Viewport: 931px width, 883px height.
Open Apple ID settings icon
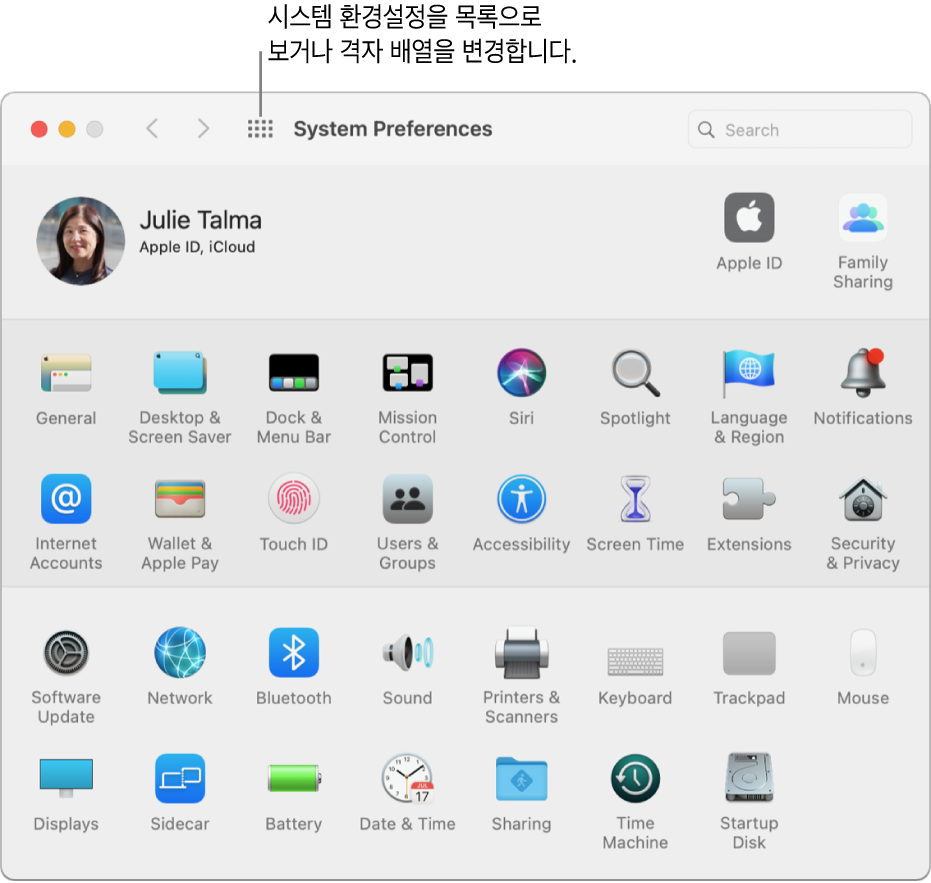749,217
